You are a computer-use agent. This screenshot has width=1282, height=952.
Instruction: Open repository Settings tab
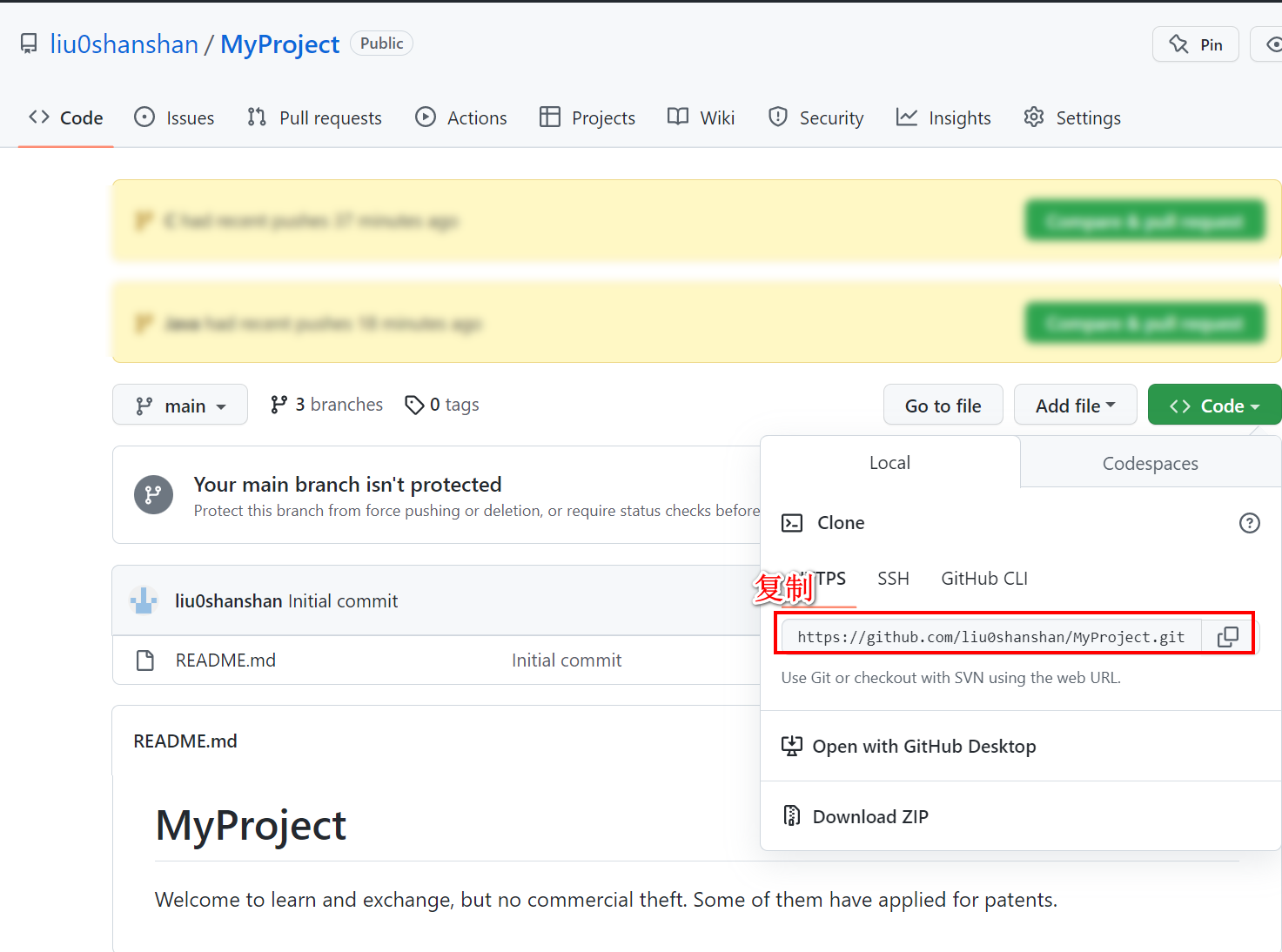click(1072, 117)
